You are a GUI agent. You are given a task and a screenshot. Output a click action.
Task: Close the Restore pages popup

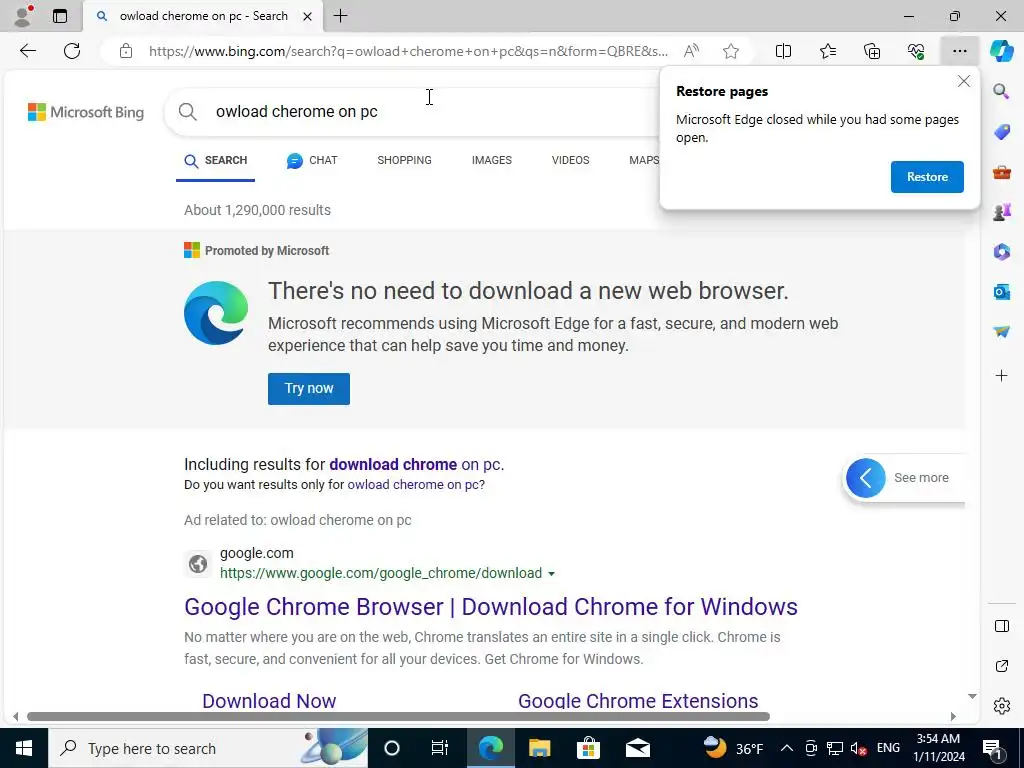[x=963, y=81]
